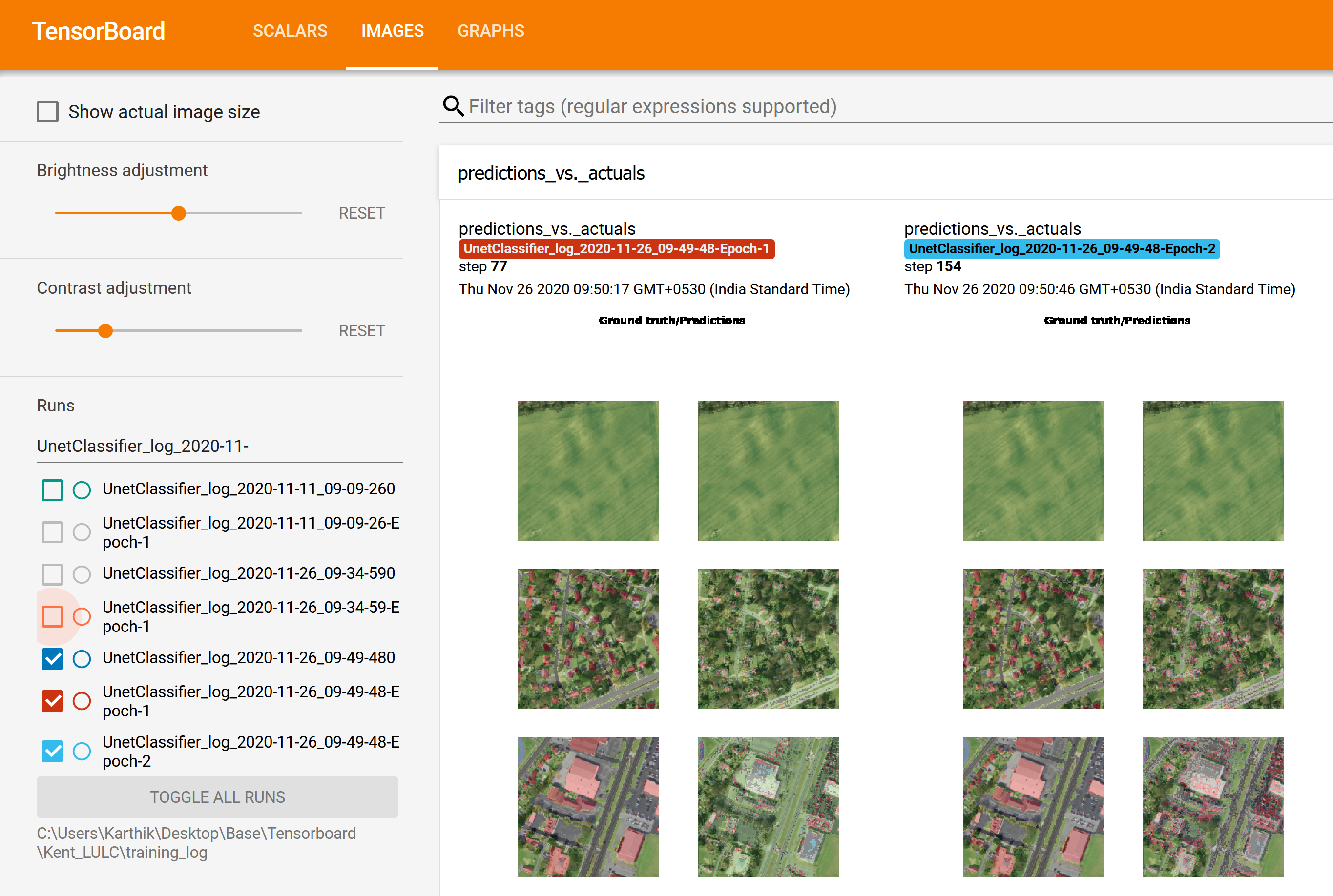Collapse the predictions_vs._actuals category header

point(885,173)
